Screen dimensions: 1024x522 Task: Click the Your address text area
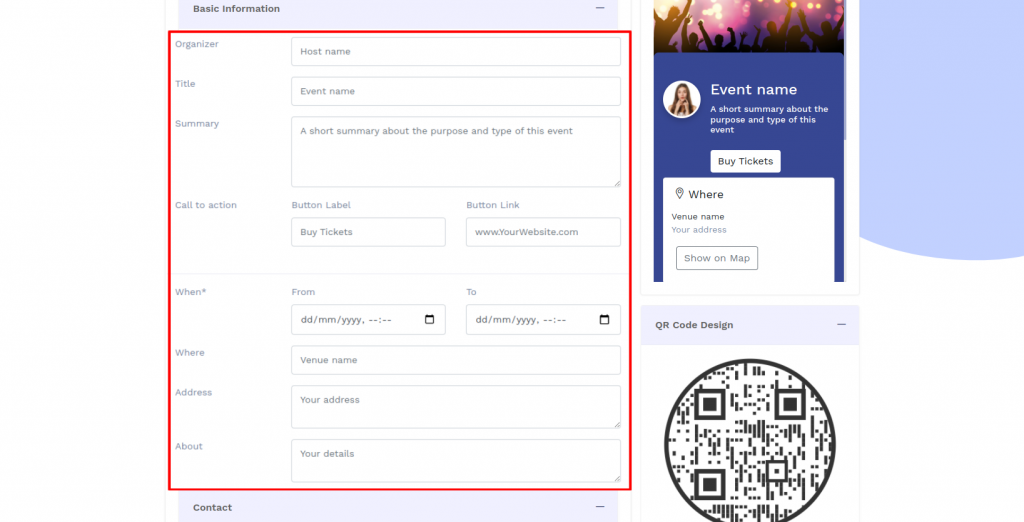[455, 407]
